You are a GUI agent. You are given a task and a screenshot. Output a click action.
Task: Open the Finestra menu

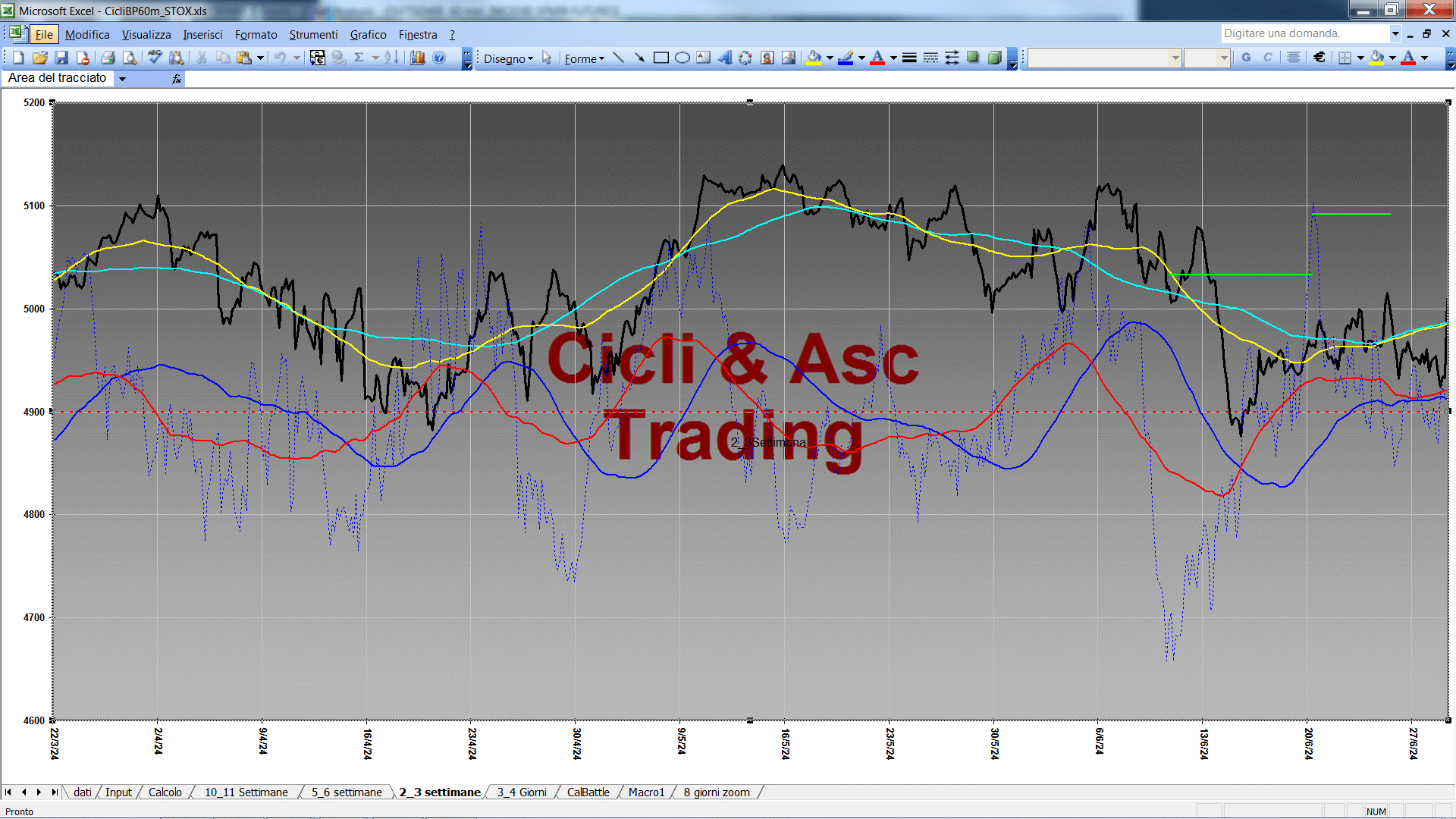click(418, 34)
